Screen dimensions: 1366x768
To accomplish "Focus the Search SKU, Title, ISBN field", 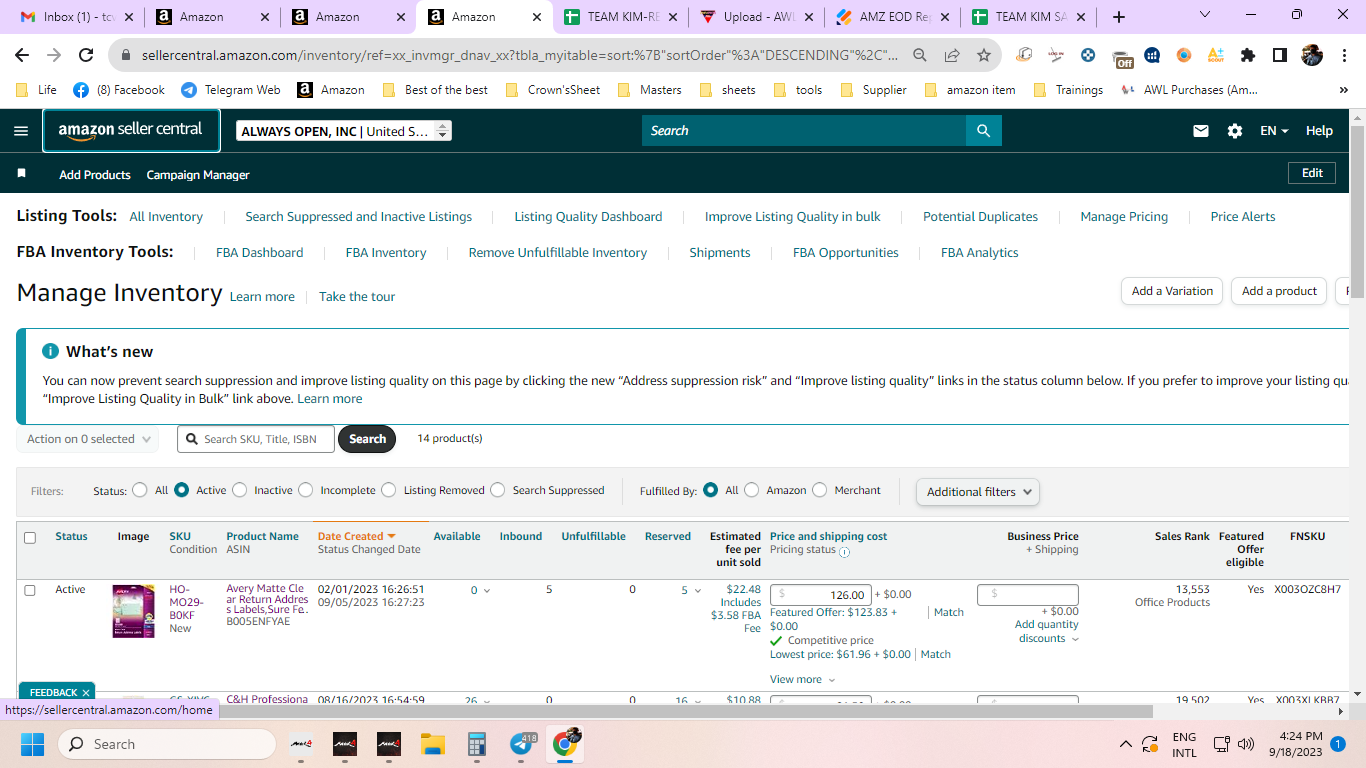I will pos(256,439).
